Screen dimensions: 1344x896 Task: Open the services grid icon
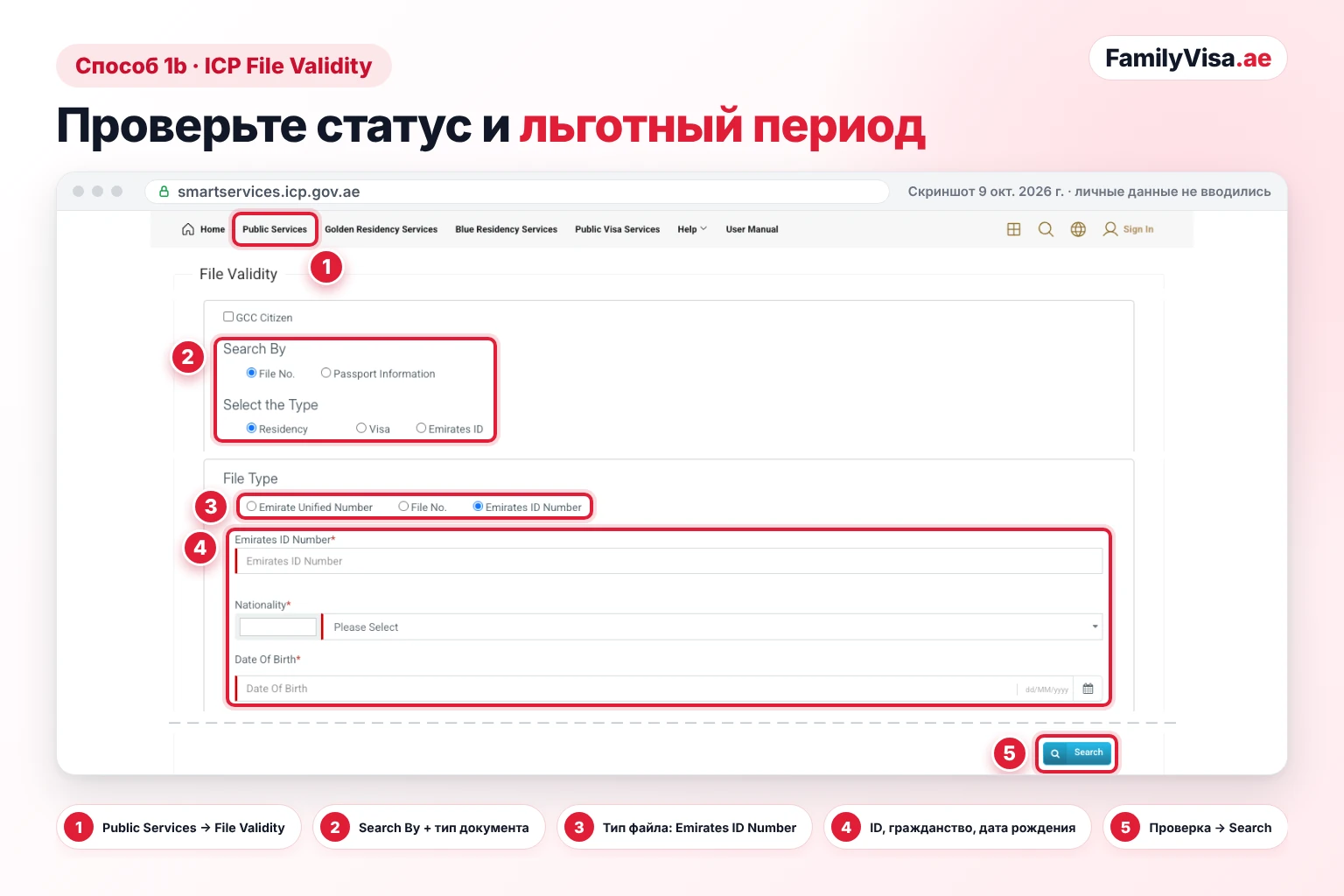1014,229
